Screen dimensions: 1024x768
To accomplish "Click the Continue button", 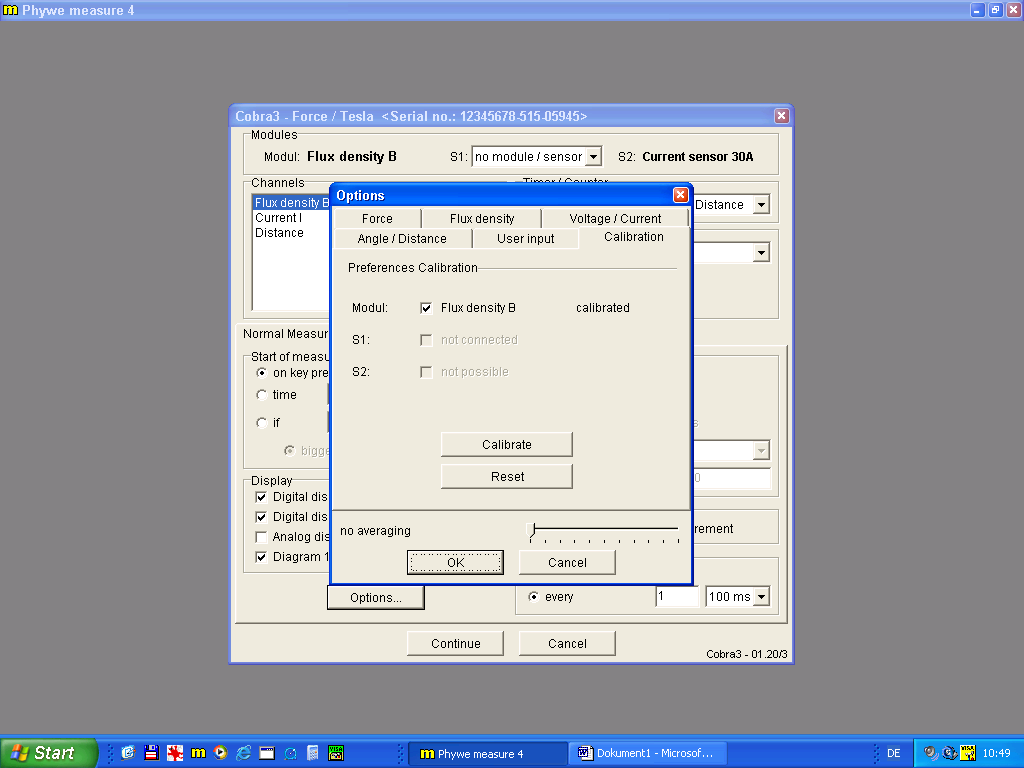I will point(455,643).
